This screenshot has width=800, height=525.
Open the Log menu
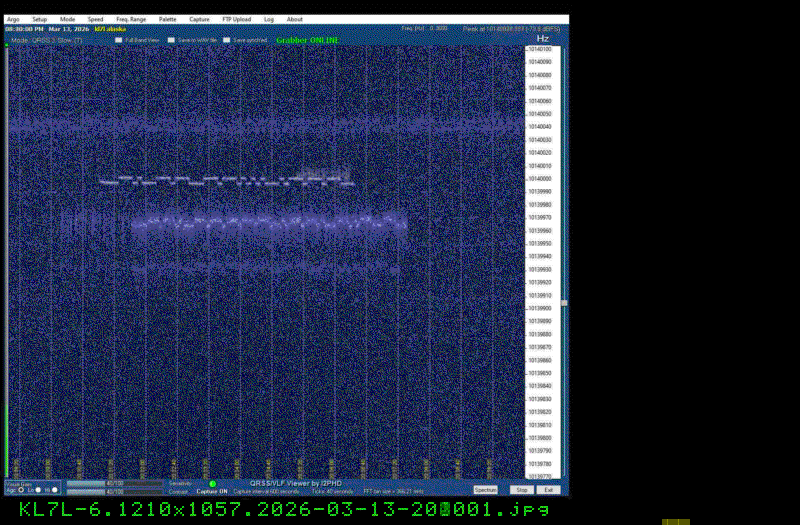point(269,19)
